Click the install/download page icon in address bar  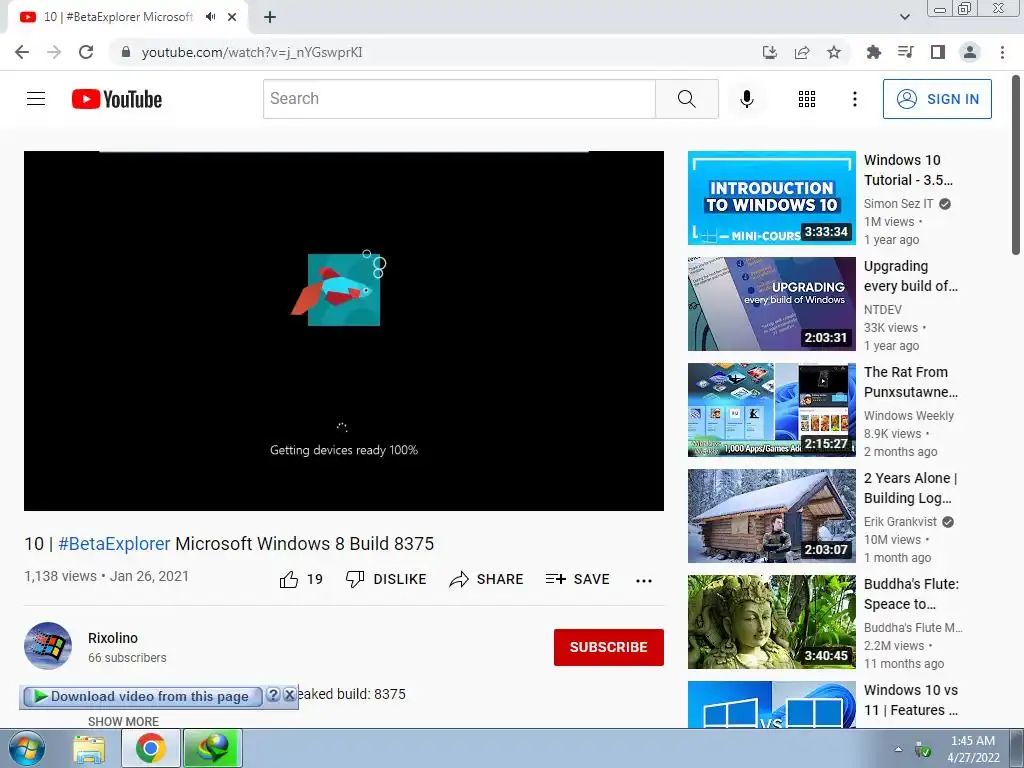point(770,52)
